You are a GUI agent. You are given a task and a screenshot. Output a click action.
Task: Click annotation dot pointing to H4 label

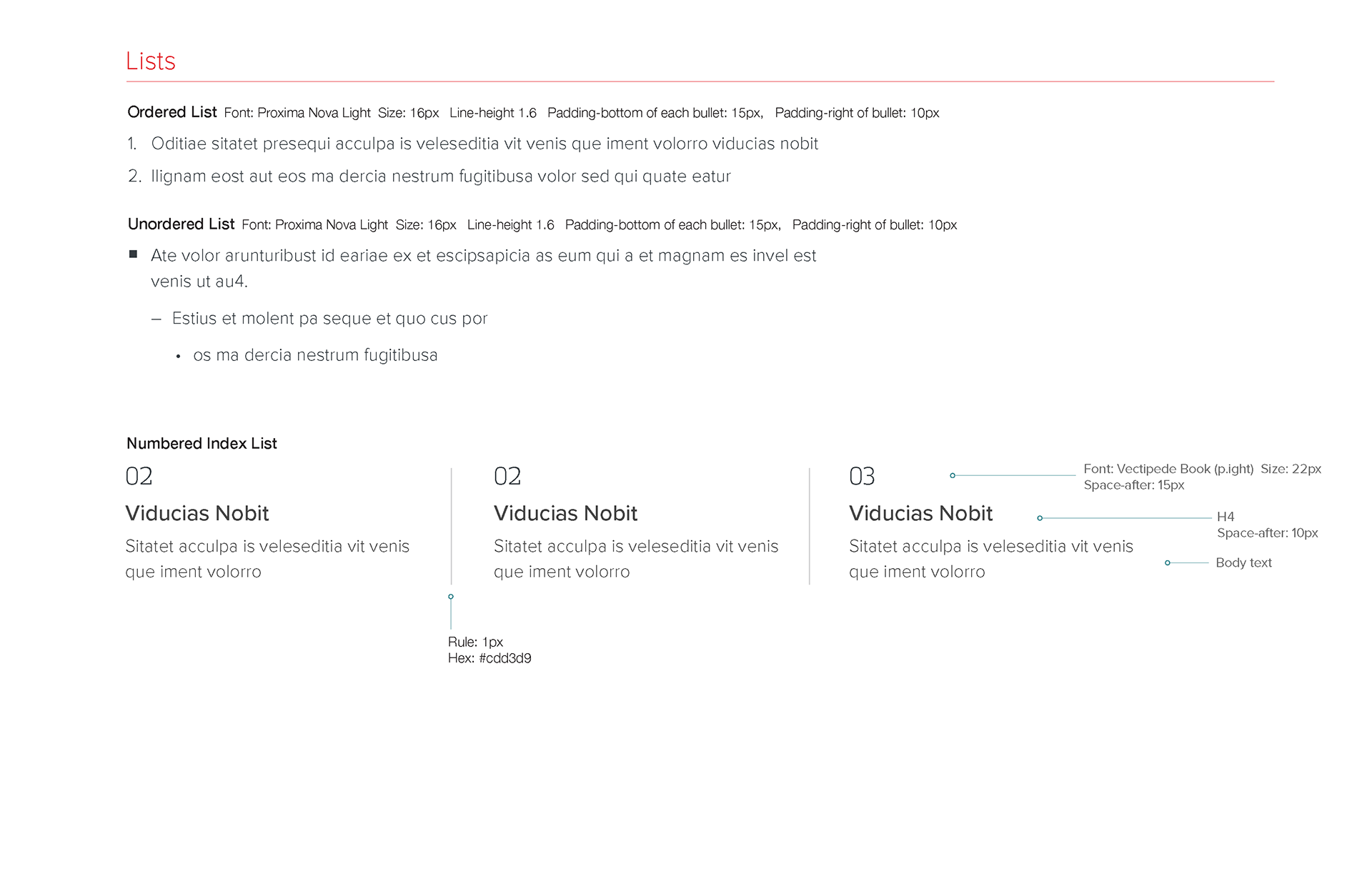[1040, 518]
